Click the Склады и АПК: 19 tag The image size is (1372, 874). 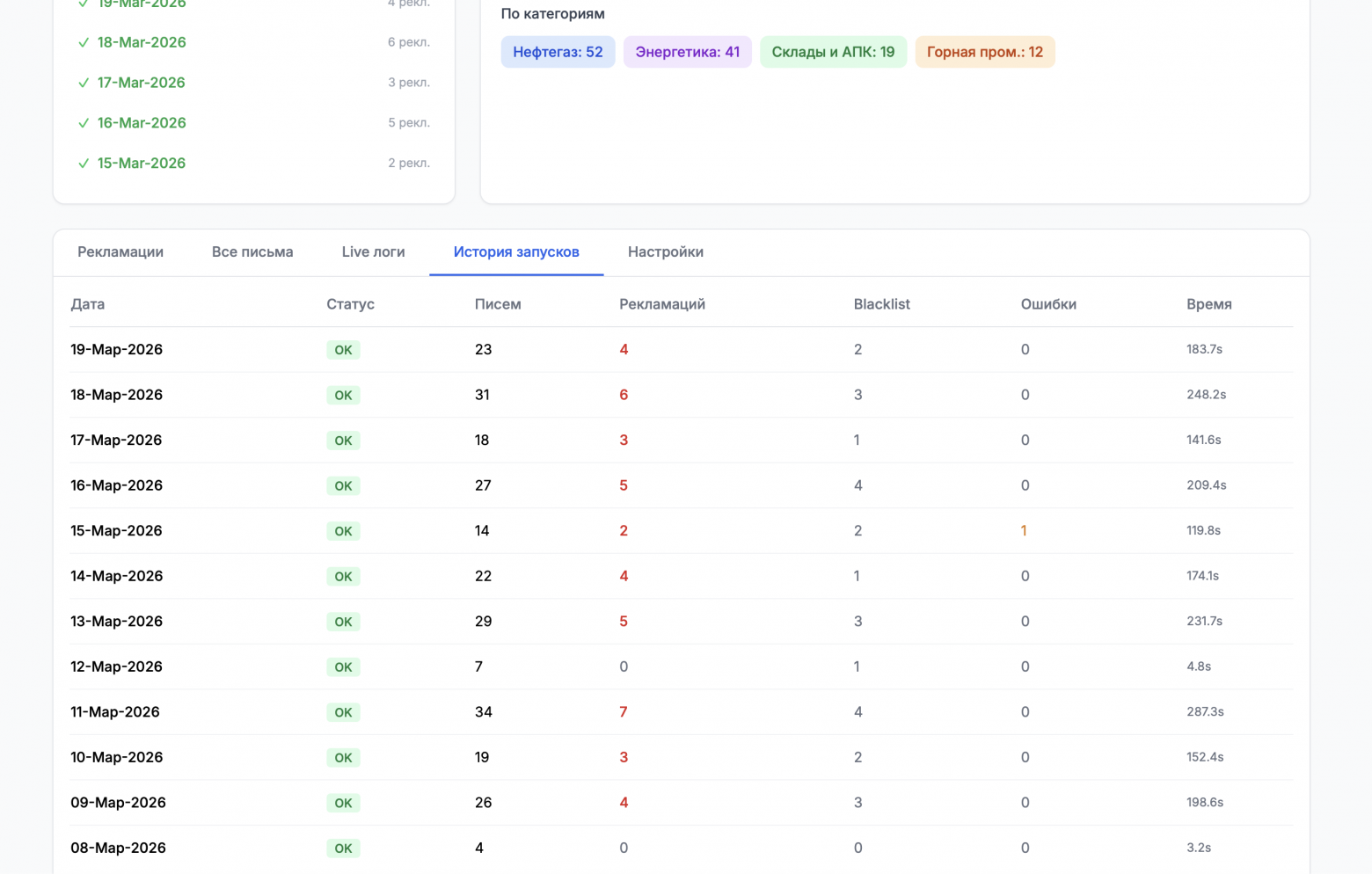point(833,52)
